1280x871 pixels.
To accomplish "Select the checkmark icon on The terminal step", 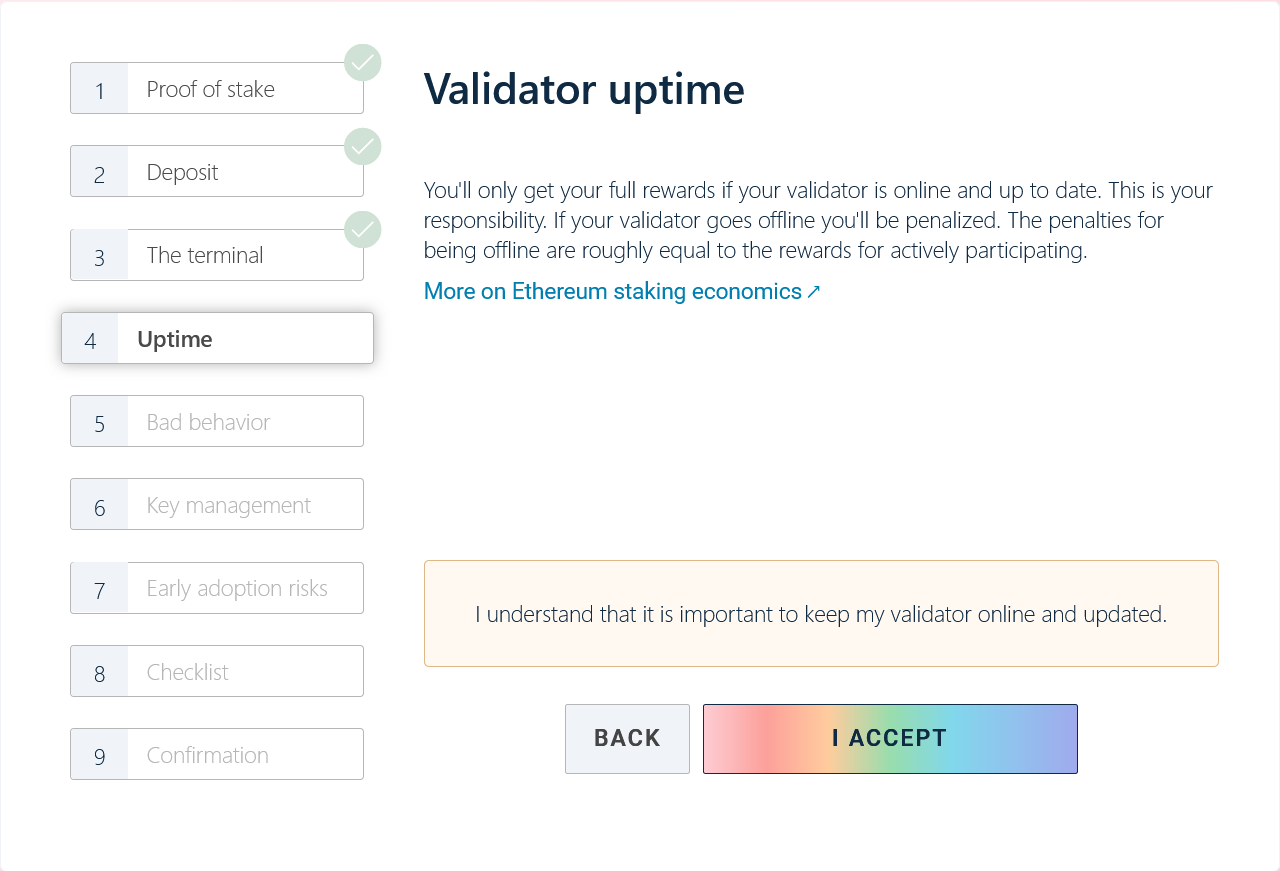I will [x=362, y=229].
